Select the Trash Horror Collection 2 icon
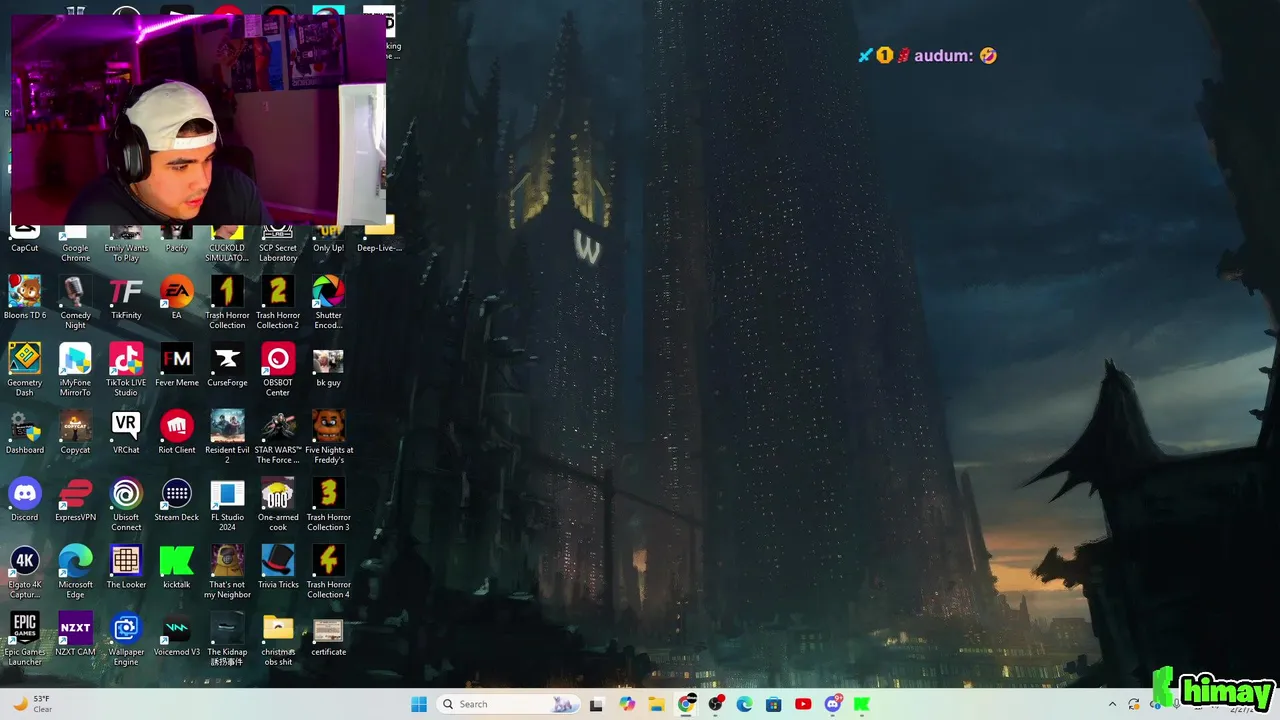The height and width of the screenshot is (720, 1280). (x=278, y=292)
